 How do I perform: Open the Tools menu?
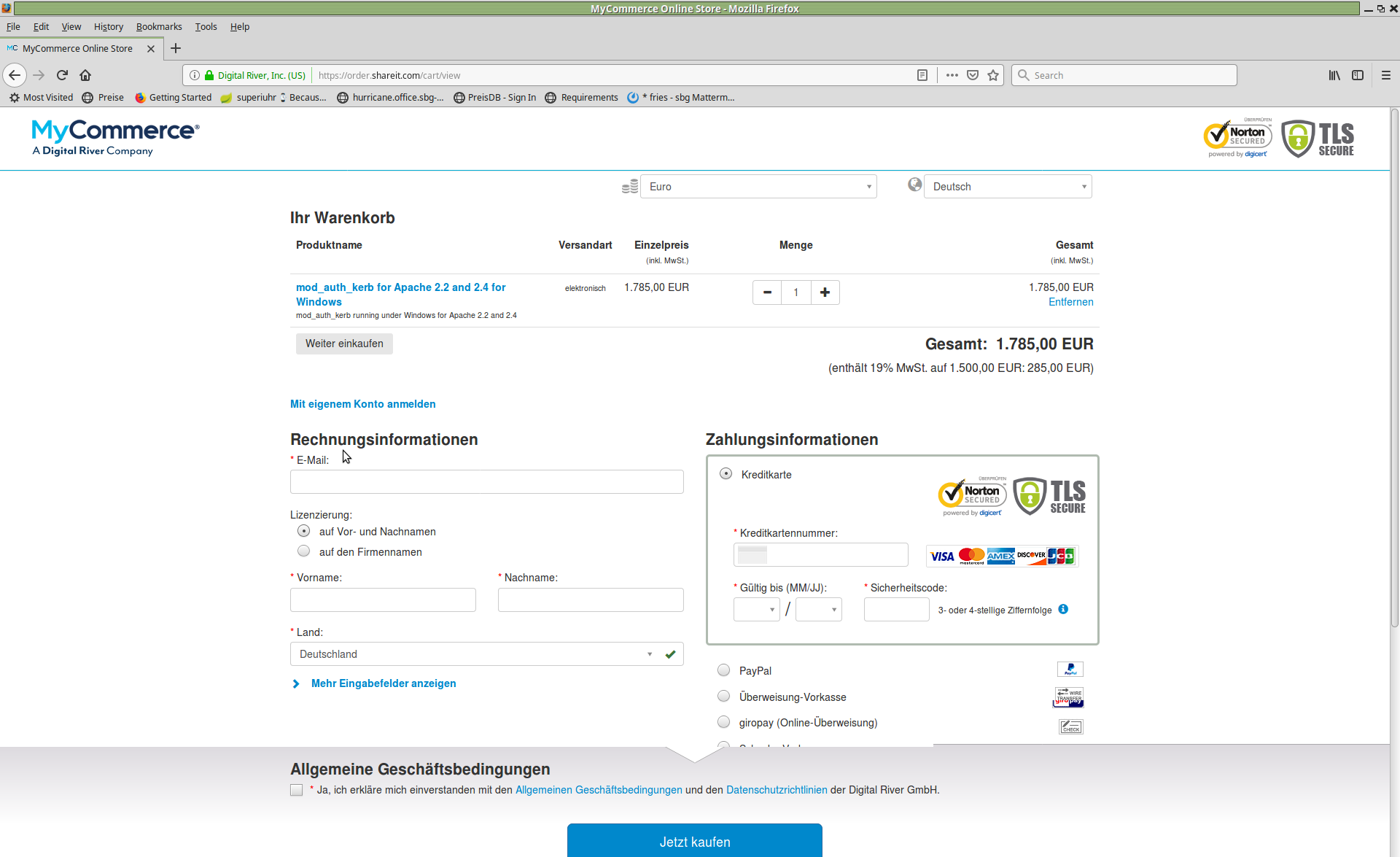[206, 27]
